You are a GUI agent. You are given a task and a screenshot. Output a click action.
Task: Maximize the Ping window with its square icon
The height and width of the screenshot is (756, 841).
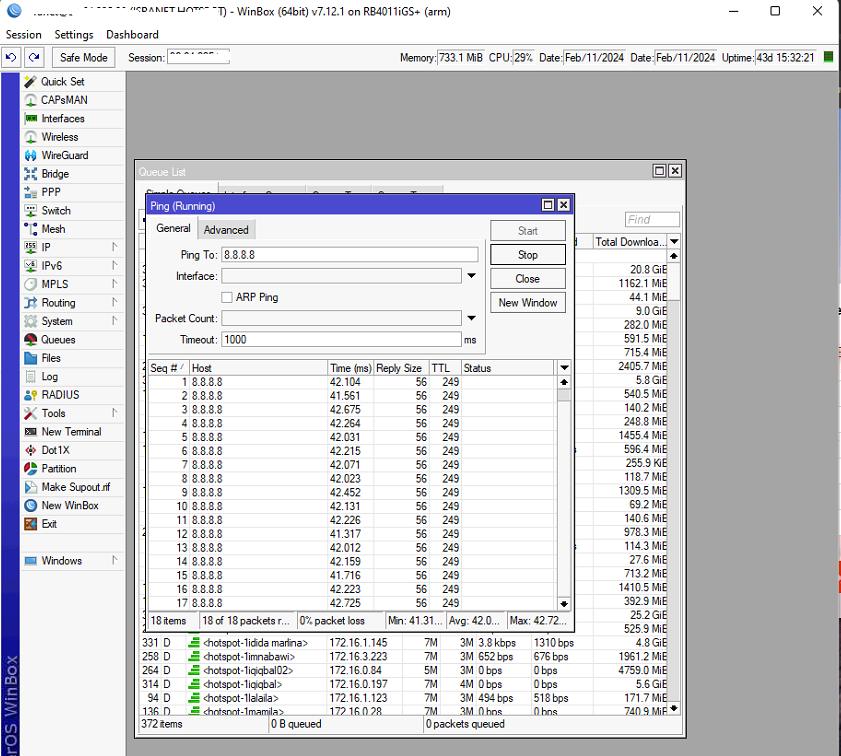pyautogui.click(x=548, y=205)
